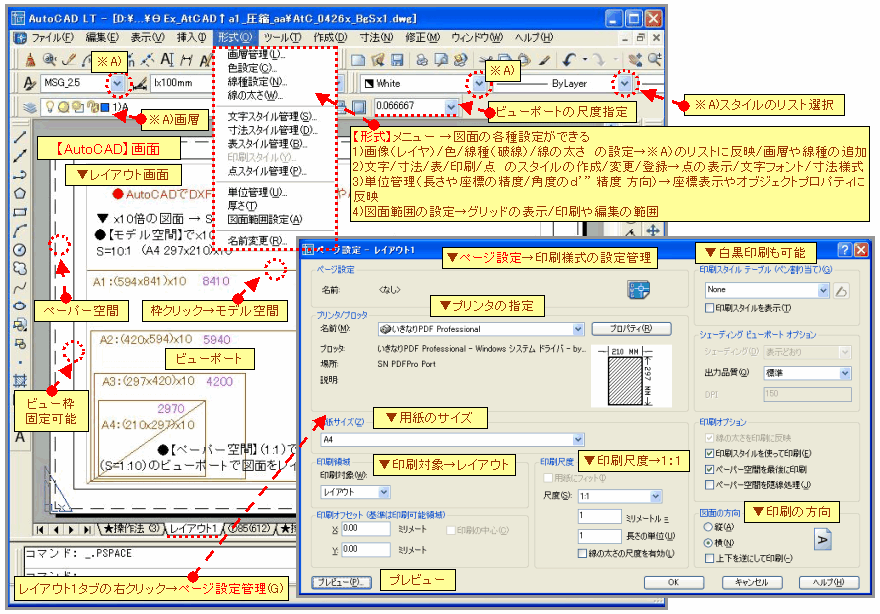Viewport: 880px width, 614px height.
Task: Select the Hatch tool
Action: pyautogui.click(x=20, y=381)
